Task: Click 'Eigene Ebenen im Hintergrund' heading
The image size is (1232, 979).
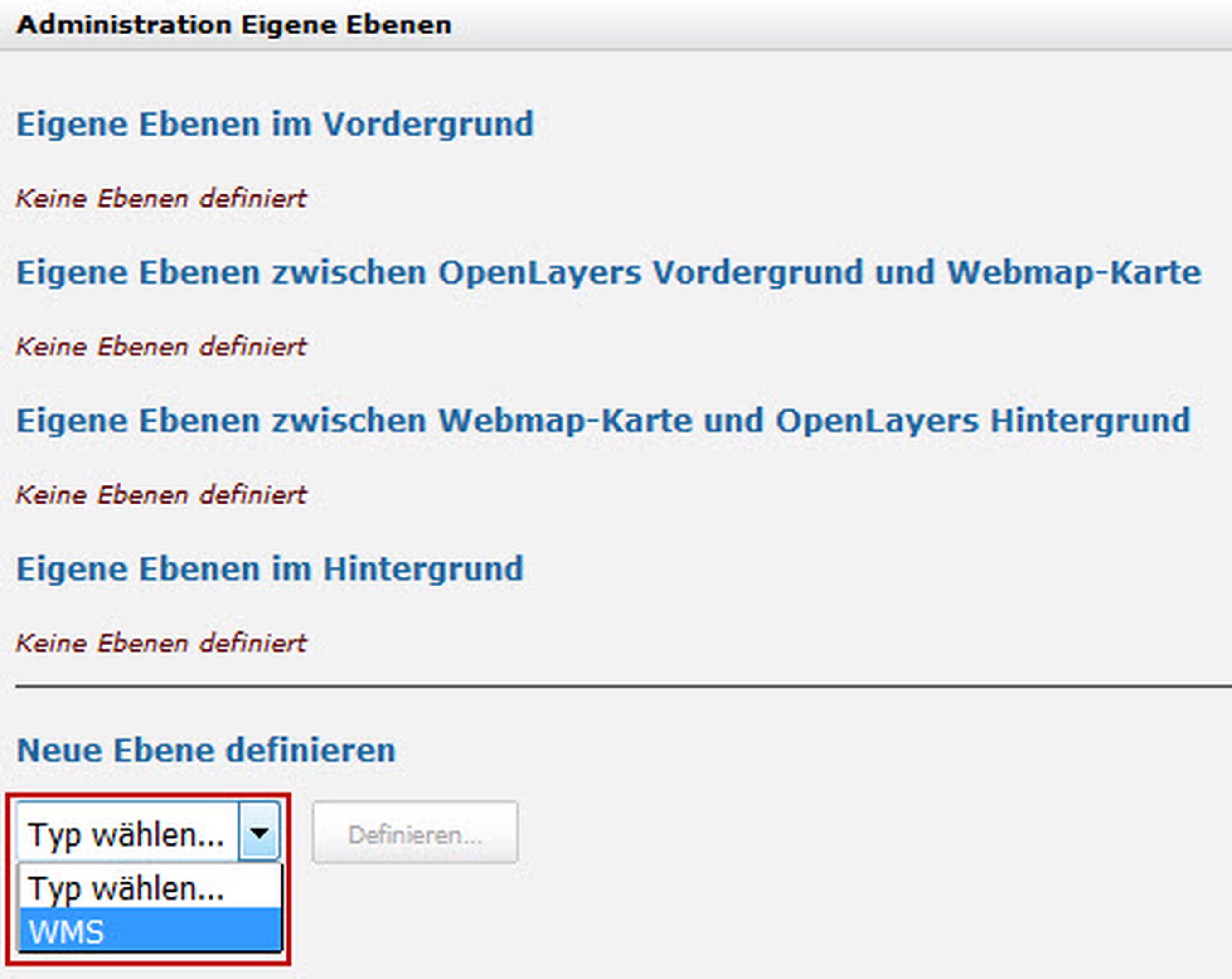Action: tap(270, 569)
